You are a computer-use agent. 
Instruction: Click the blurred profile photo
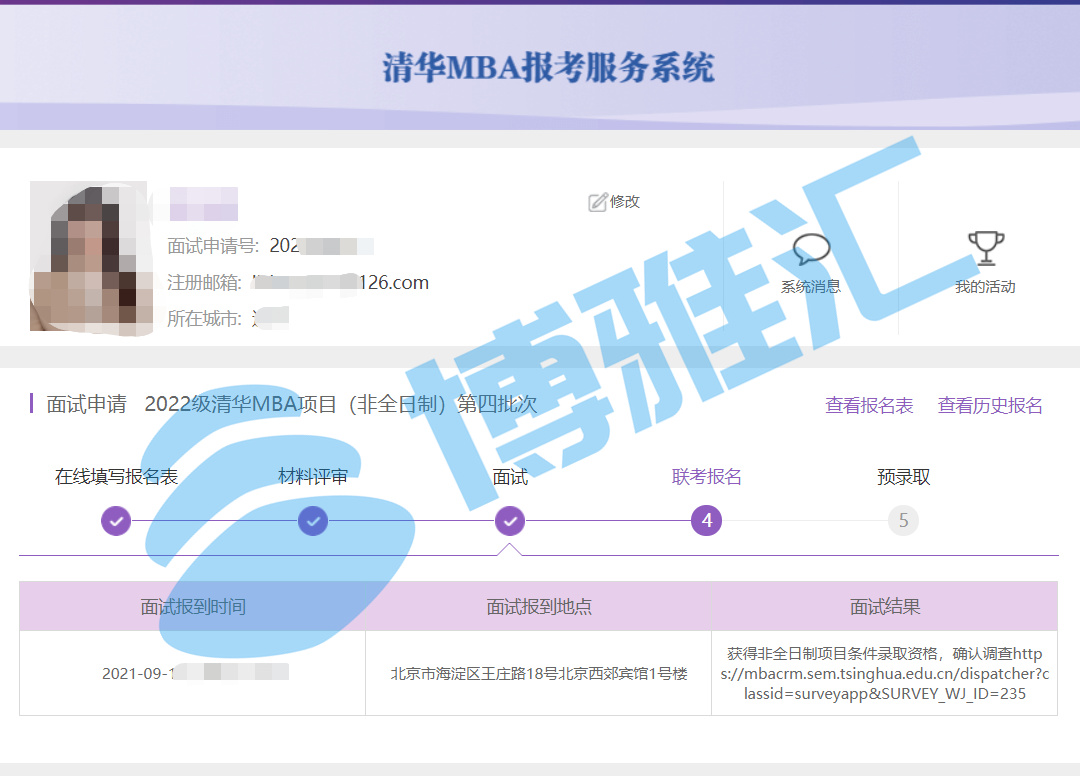(92, 258)
